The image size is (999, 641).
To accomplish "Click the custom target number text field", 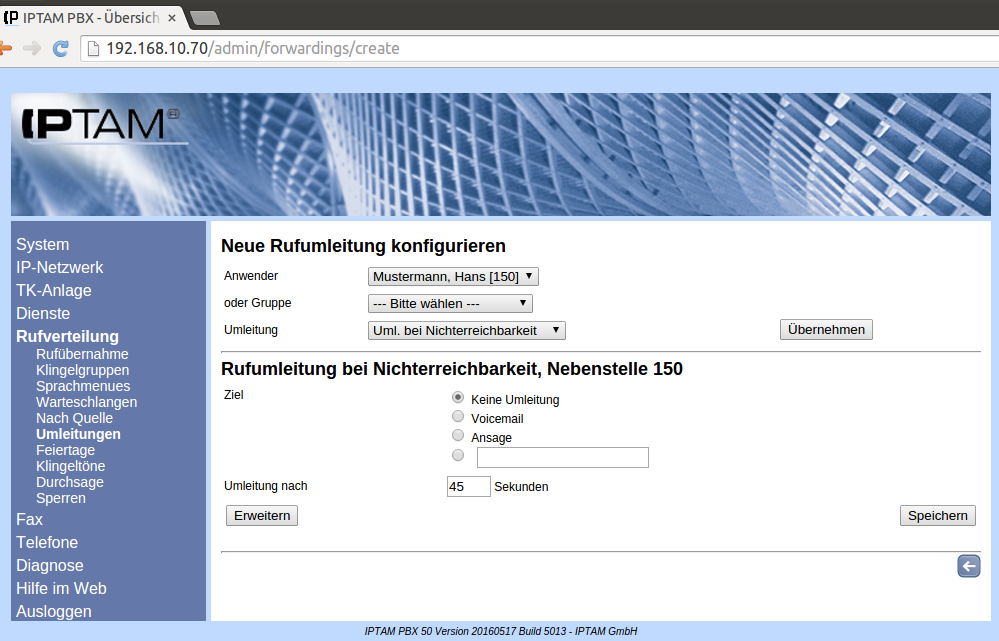I will (x=563, y=458).
